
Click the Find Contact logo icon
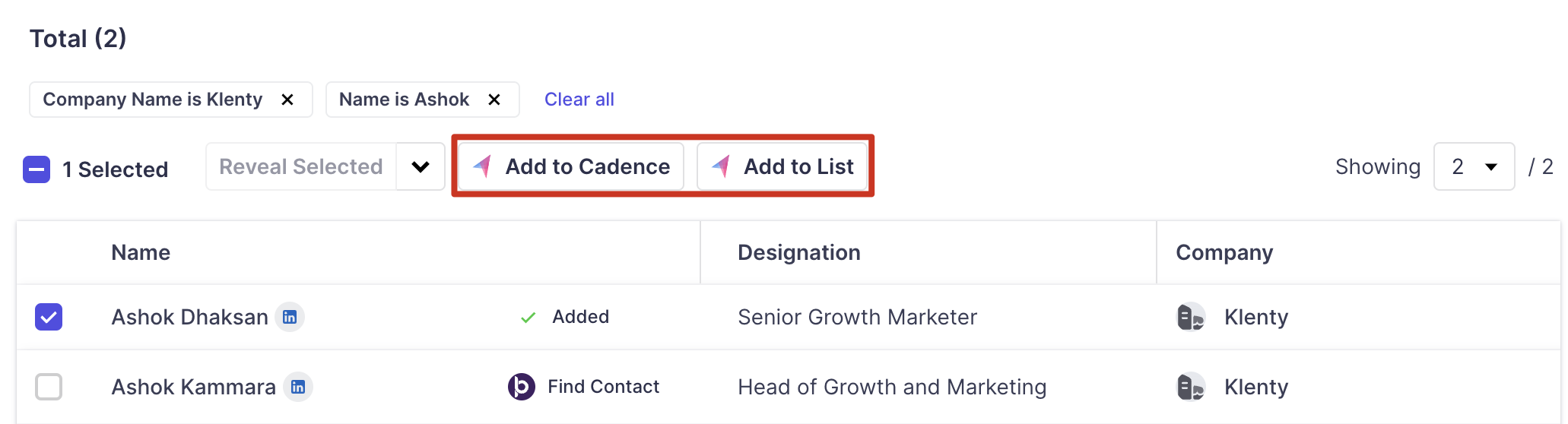pyautogui.click(x=521, y=387)
